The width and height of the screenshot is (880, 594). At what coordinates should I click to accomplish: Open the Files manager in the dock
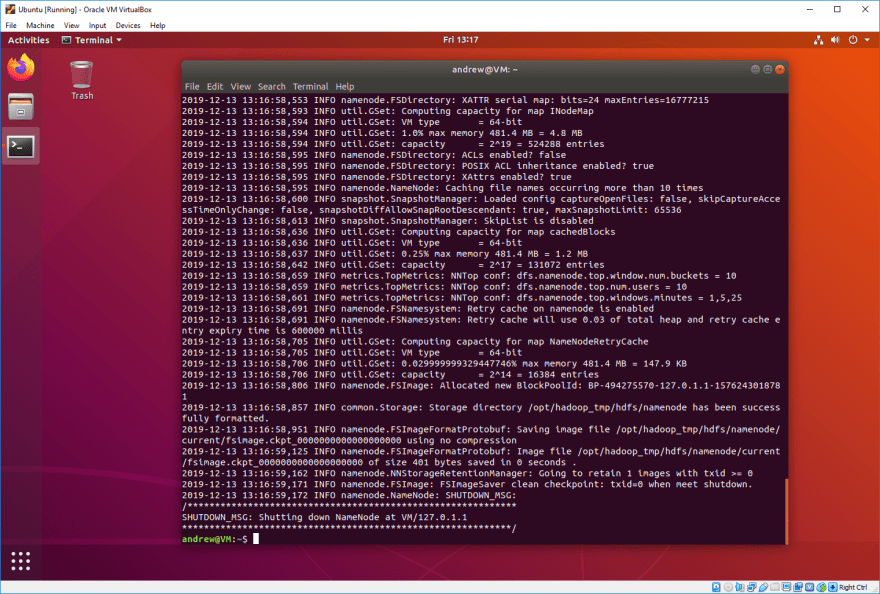click(21, 107)
